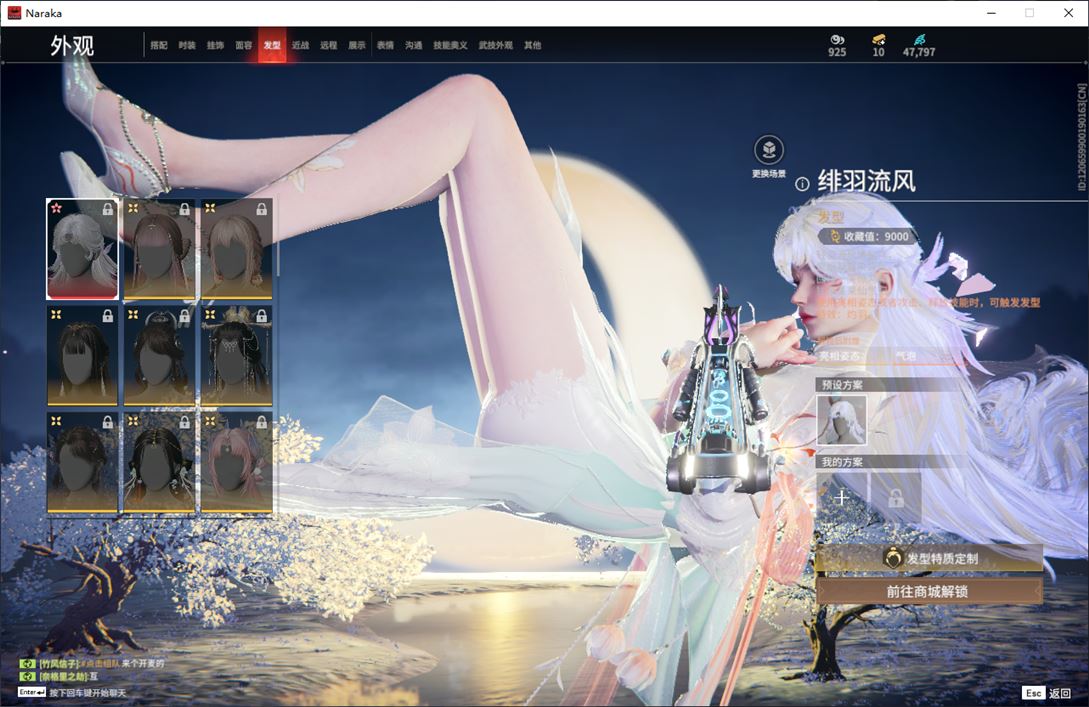Viewport: 1089px width, 707px height.
Task: Select the highlighted 发型 hairstyle tab
Action: [x=272, y=45]
